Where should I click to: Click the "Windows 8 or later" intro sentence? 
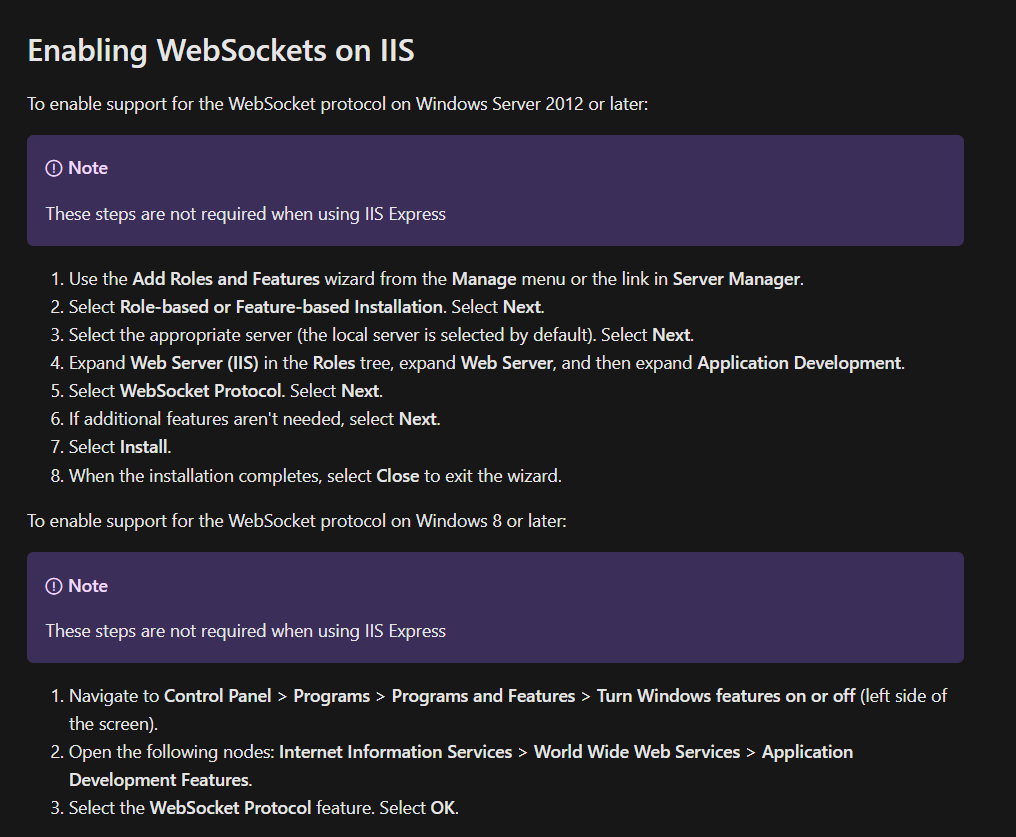(296, 521)
